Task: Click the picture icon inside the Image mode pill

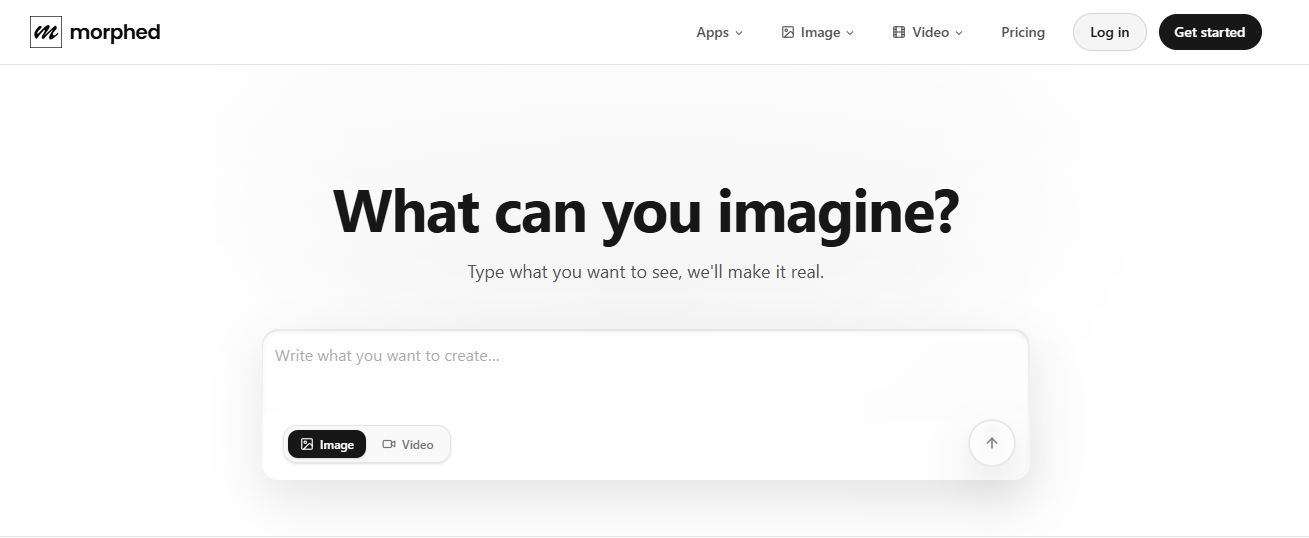Action: point(307,444)
